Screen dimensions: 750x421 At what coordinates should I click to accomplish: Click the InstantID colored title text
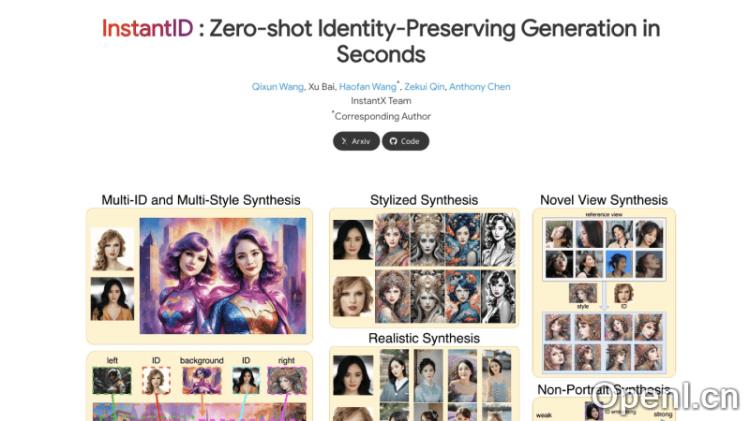147,28
